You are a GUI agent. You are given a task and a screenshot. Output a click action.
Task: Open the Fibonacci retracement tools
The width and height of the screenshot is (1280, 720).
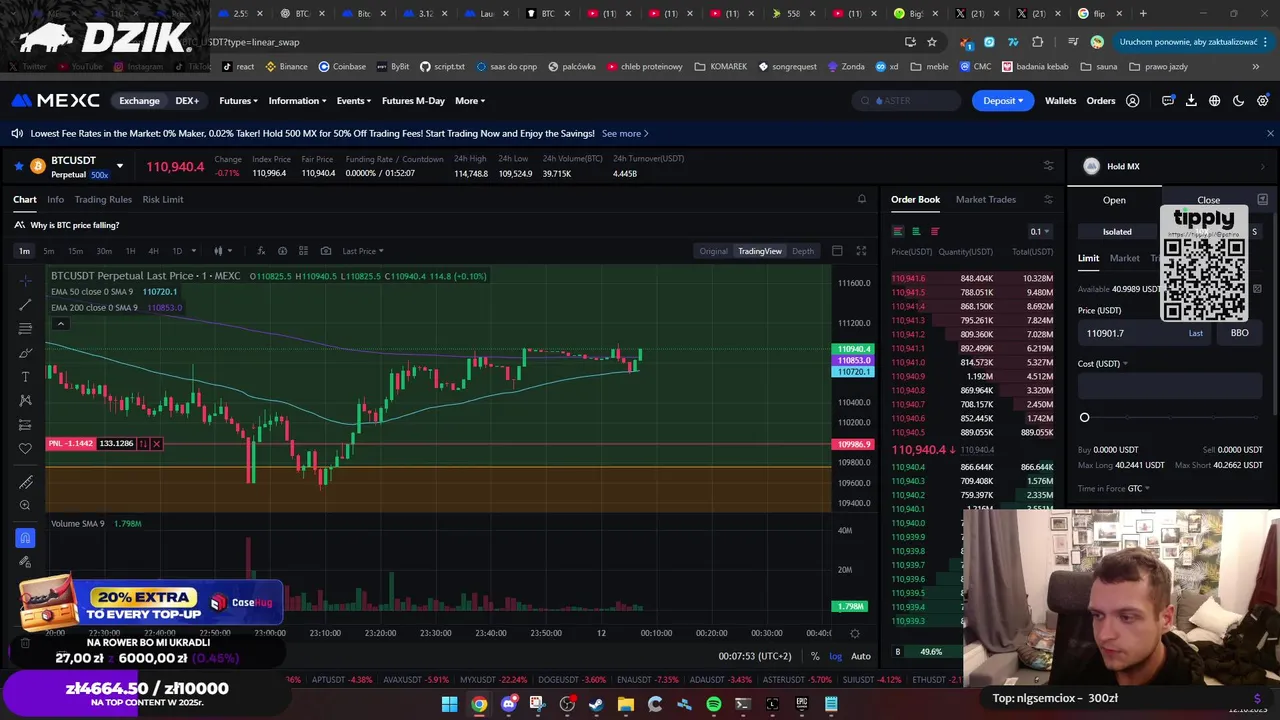(25, 328)
